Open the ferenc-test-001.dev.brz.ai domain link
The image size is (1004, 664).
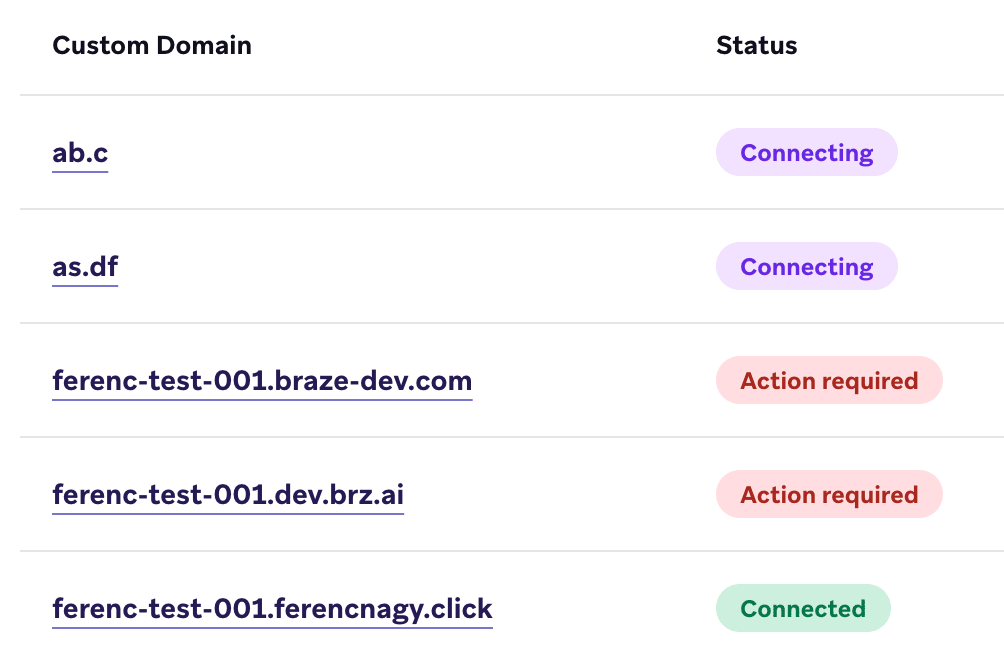pyautogui.click(x=228, y=495)
